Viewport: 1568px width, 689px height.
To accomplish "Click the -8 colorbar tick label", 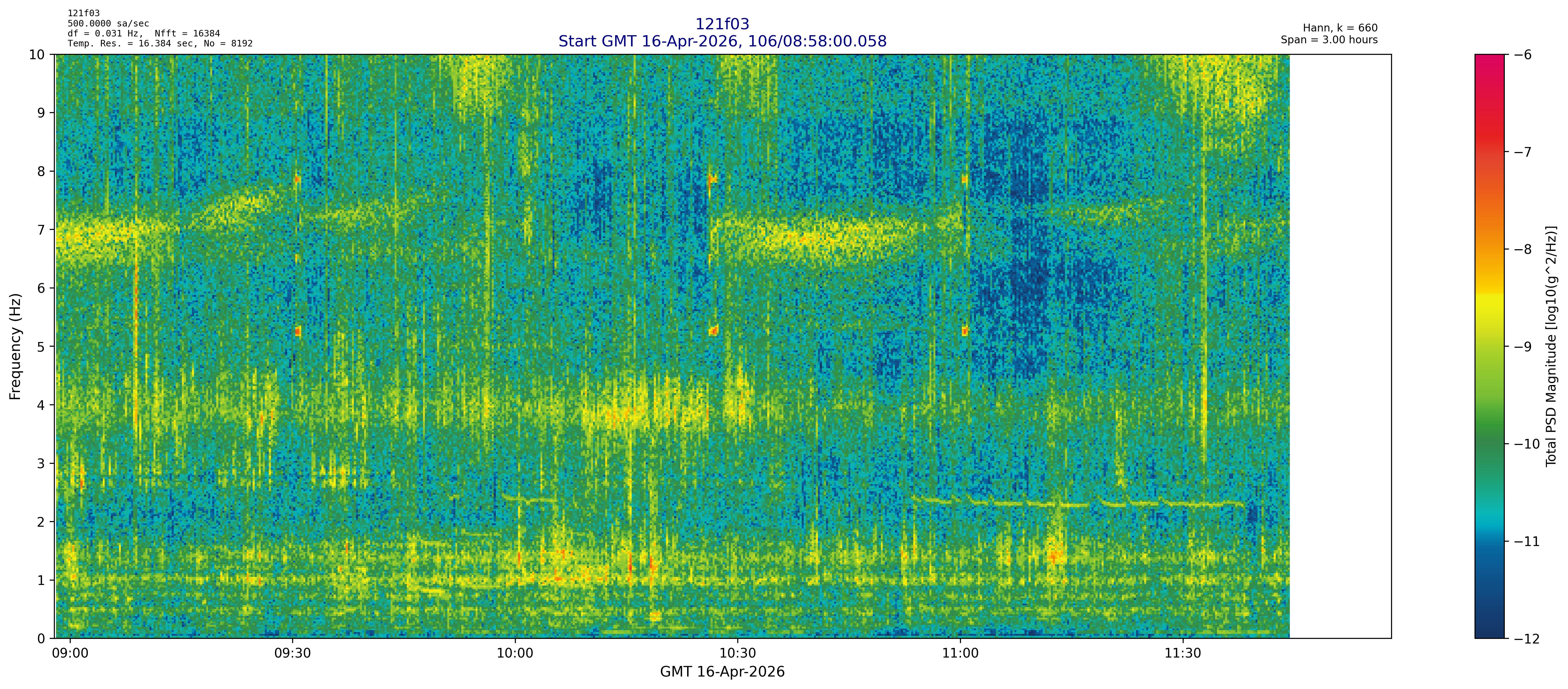I will tap(1522, 249).
